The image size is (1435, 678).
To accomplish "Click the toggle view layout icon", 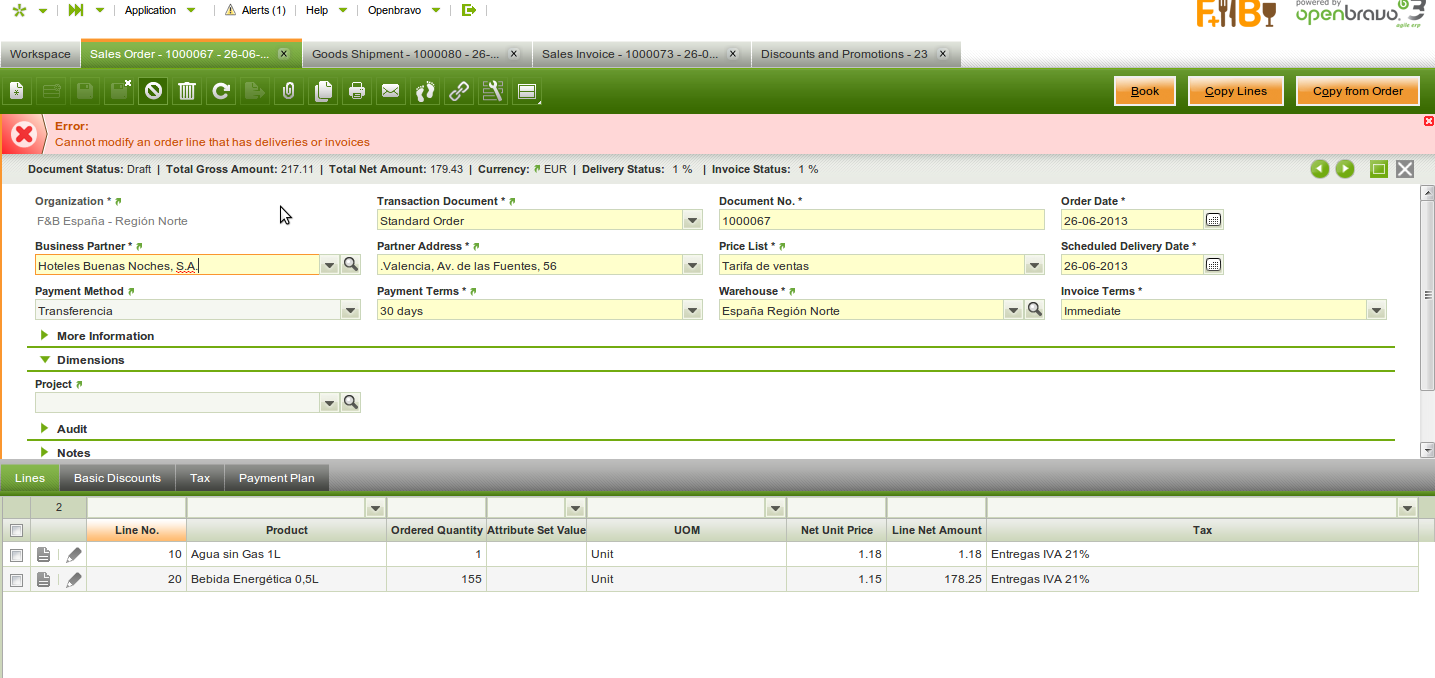I will pyautogui.click(x=527, y=92).
